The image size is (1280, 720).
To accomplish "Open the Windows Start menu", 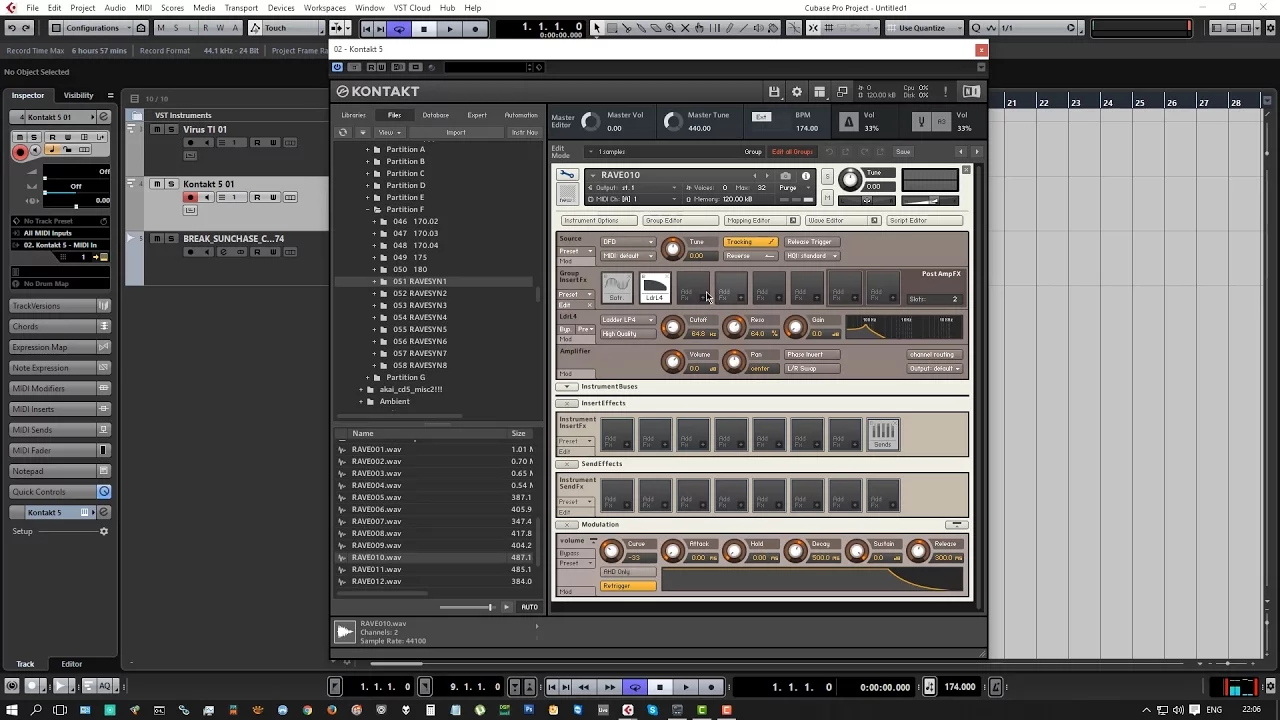I will click(x=12, y=710).
